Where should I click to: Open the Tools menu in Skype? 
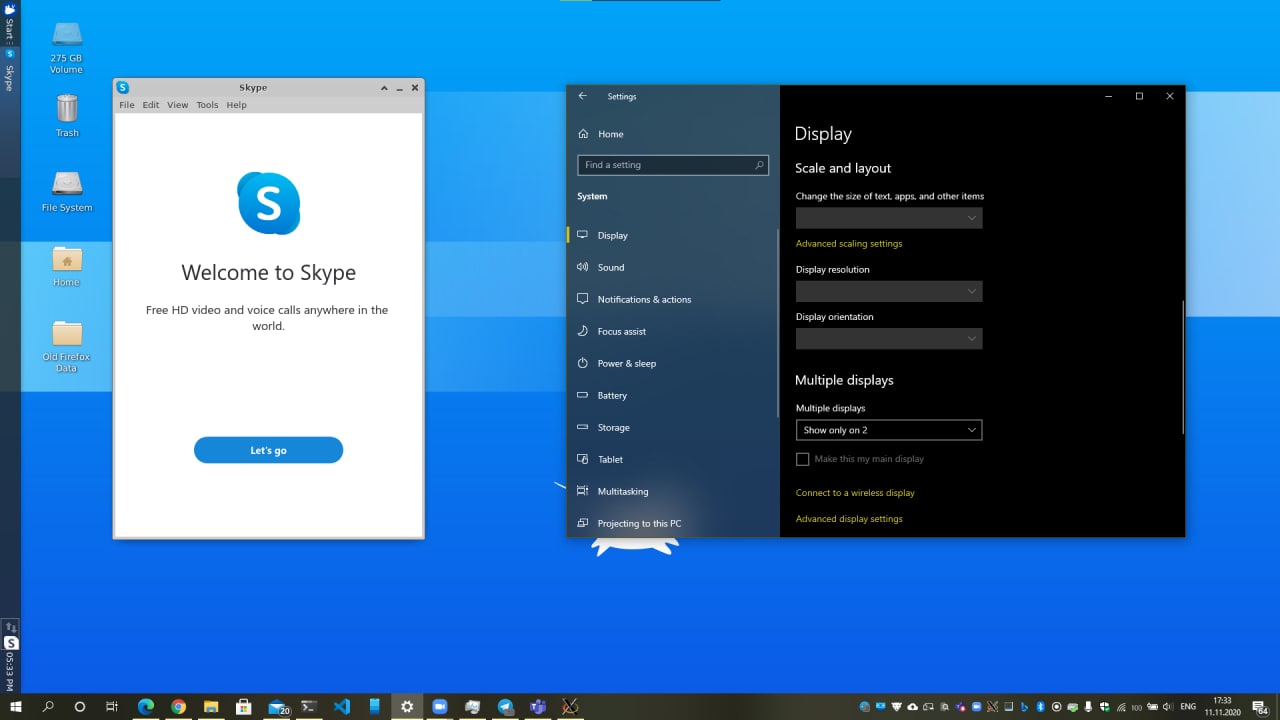[x=207, y=105]
